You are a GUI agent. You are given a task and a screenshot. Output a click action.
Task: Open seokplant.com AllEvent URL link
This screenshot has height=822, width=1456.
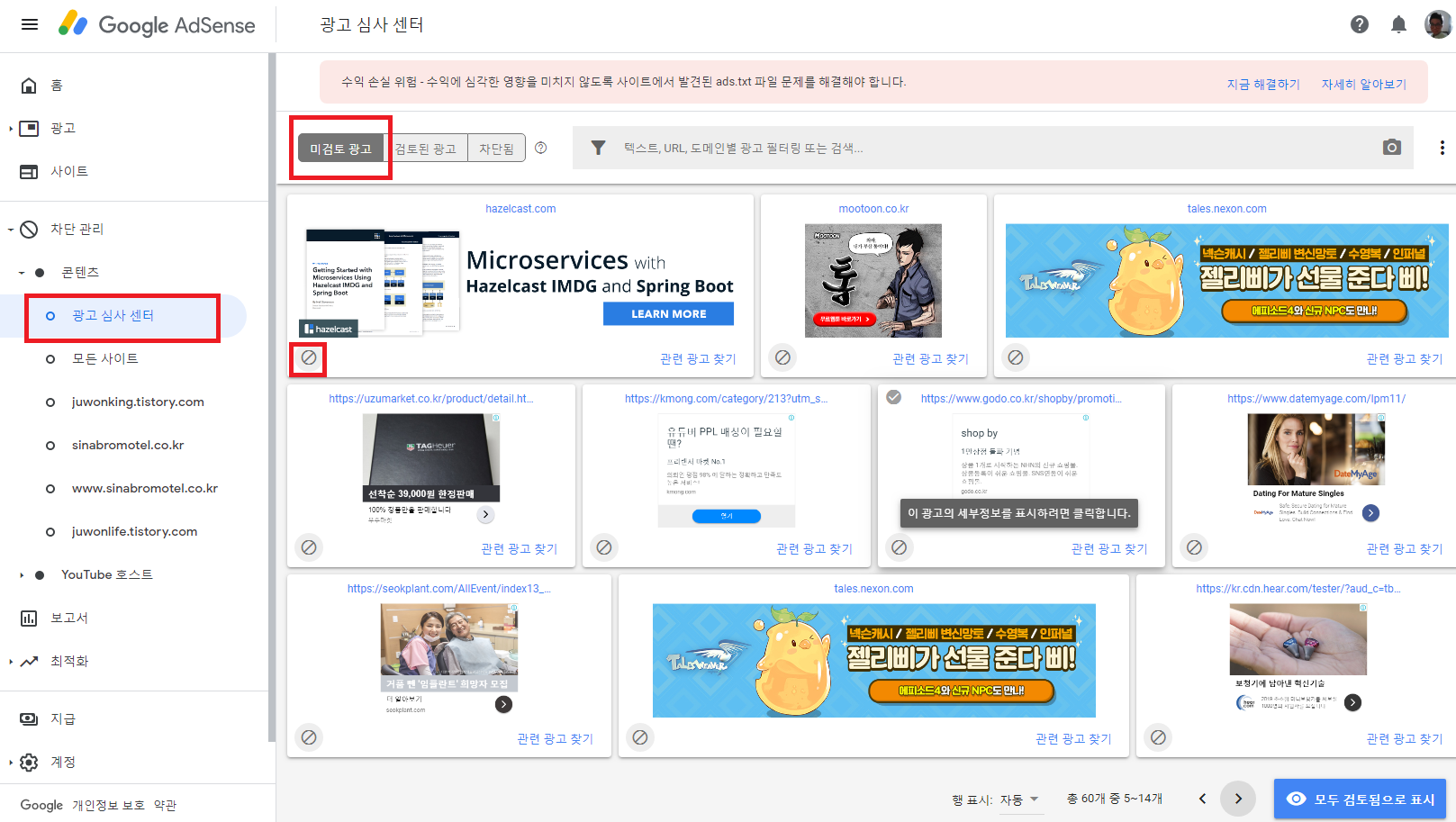coord(449,588)
